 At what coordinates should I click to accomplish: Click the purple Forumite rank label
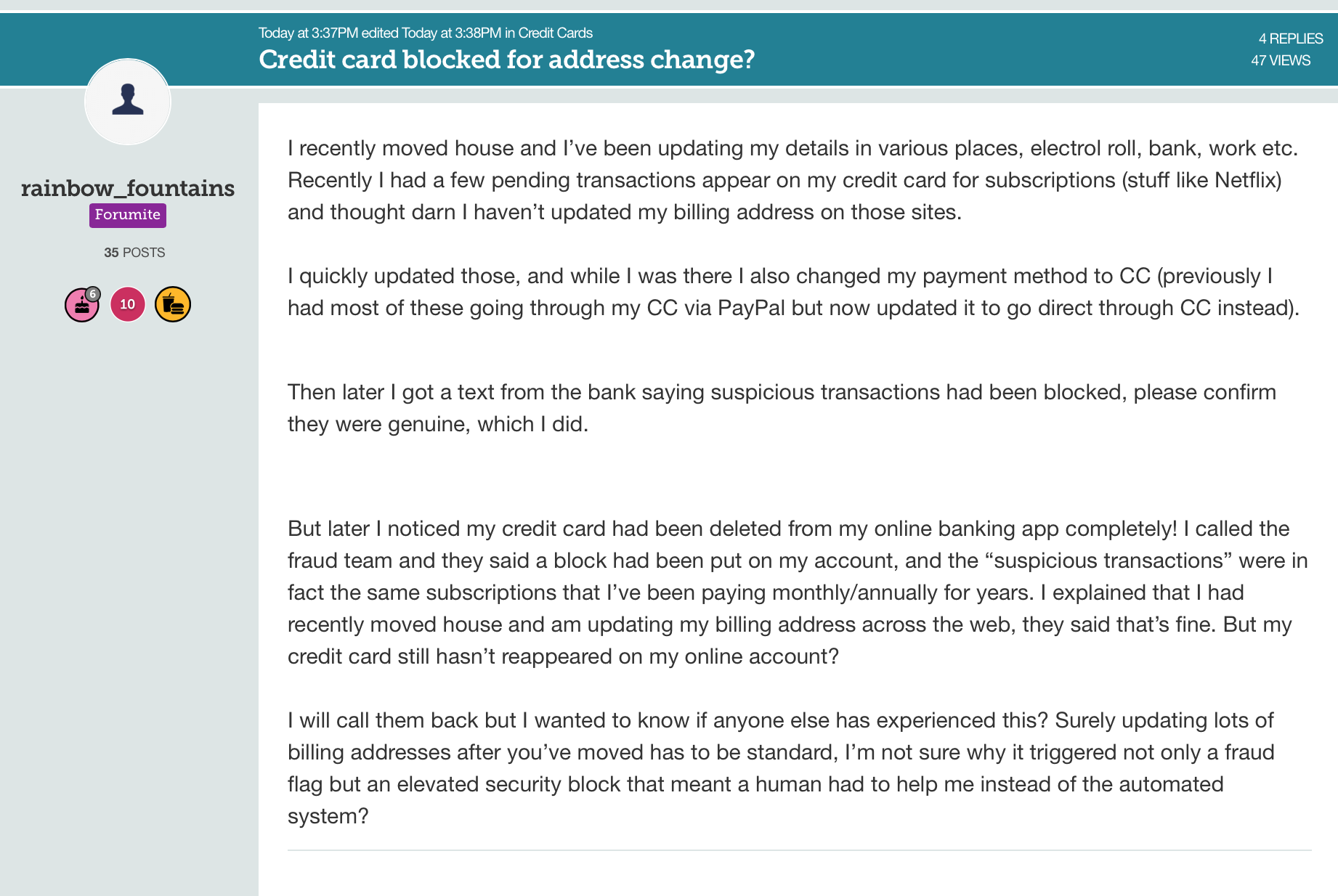click(x=128, y=215)
